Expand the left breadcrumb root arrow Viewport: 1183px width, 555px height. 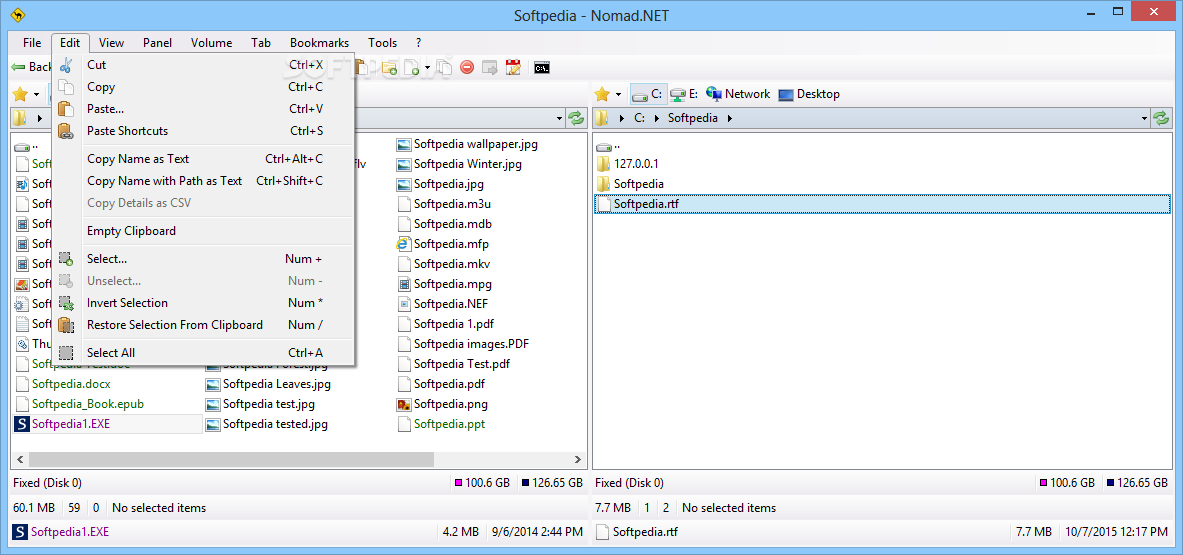(x=39, y=118)
